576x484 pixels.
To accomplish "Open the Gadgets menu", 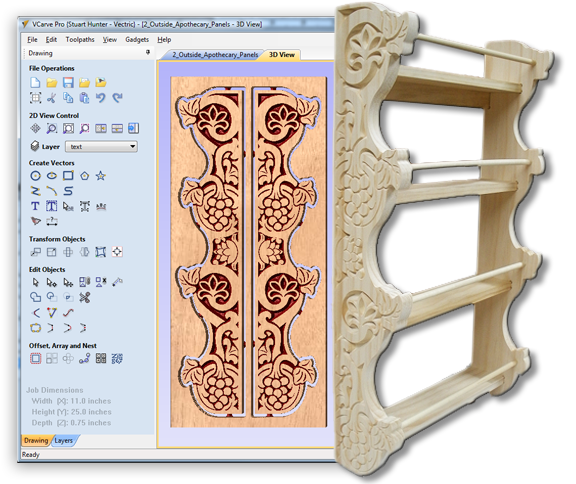I will point(137,40).
